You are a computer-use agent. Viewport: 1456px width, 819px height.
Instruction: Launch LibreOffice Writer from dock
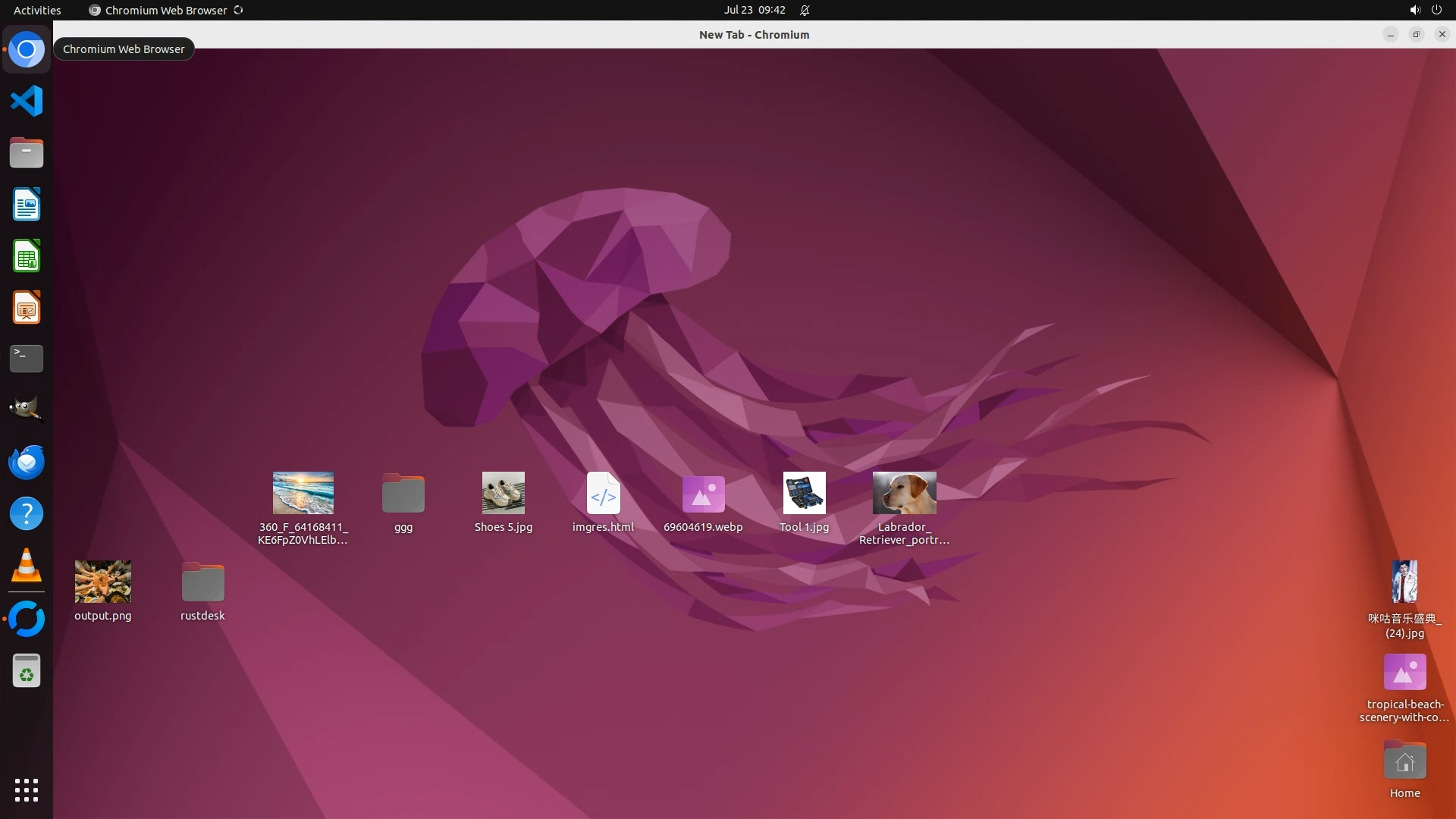(x=27, y=204)
